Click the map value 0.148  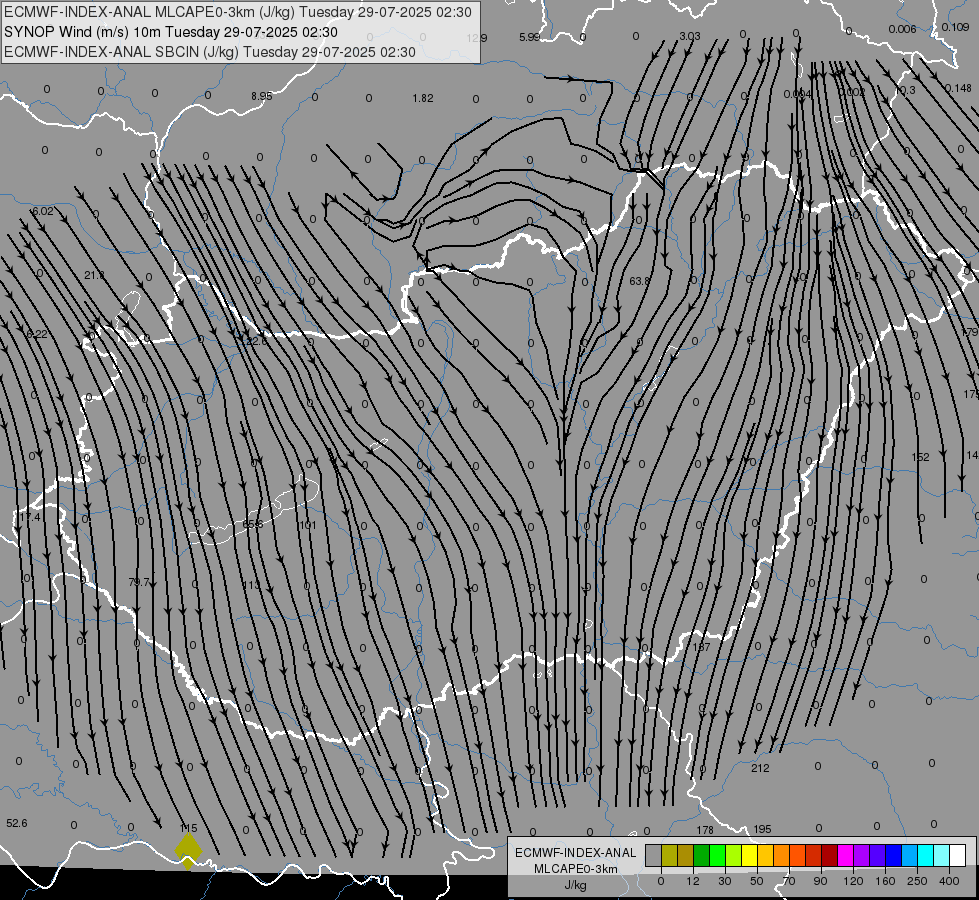click(958, 88)
